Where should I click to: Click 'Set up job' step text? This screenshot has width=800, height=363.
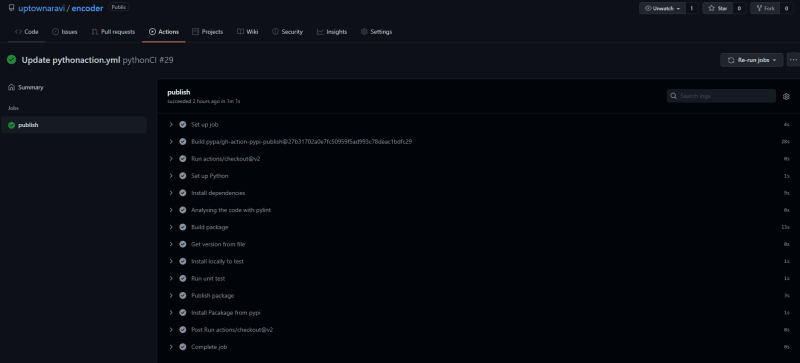point(205,125)
